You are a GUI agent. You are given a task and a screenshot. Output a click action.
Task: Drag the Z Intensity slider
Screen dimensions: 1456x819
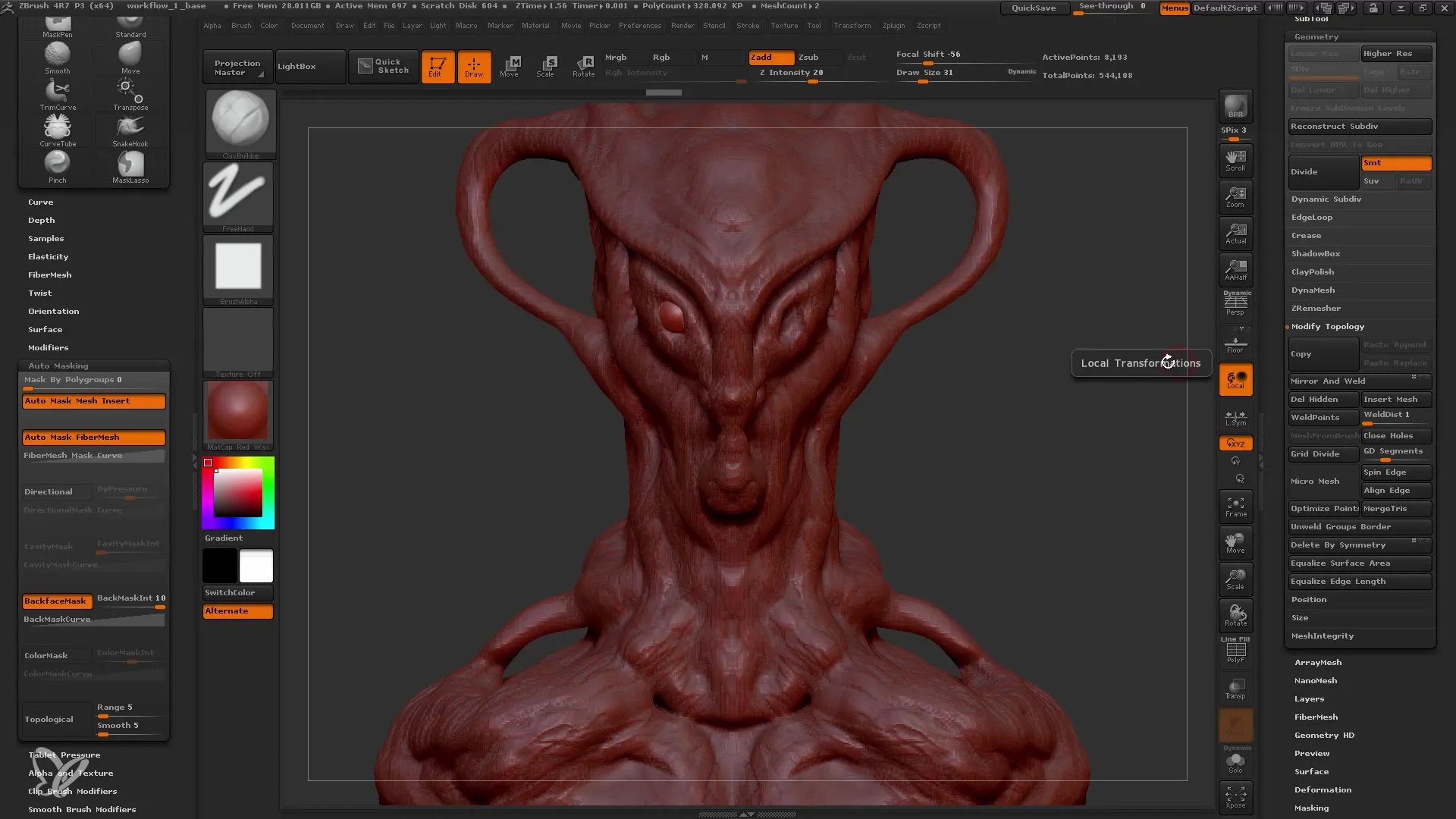817,82
